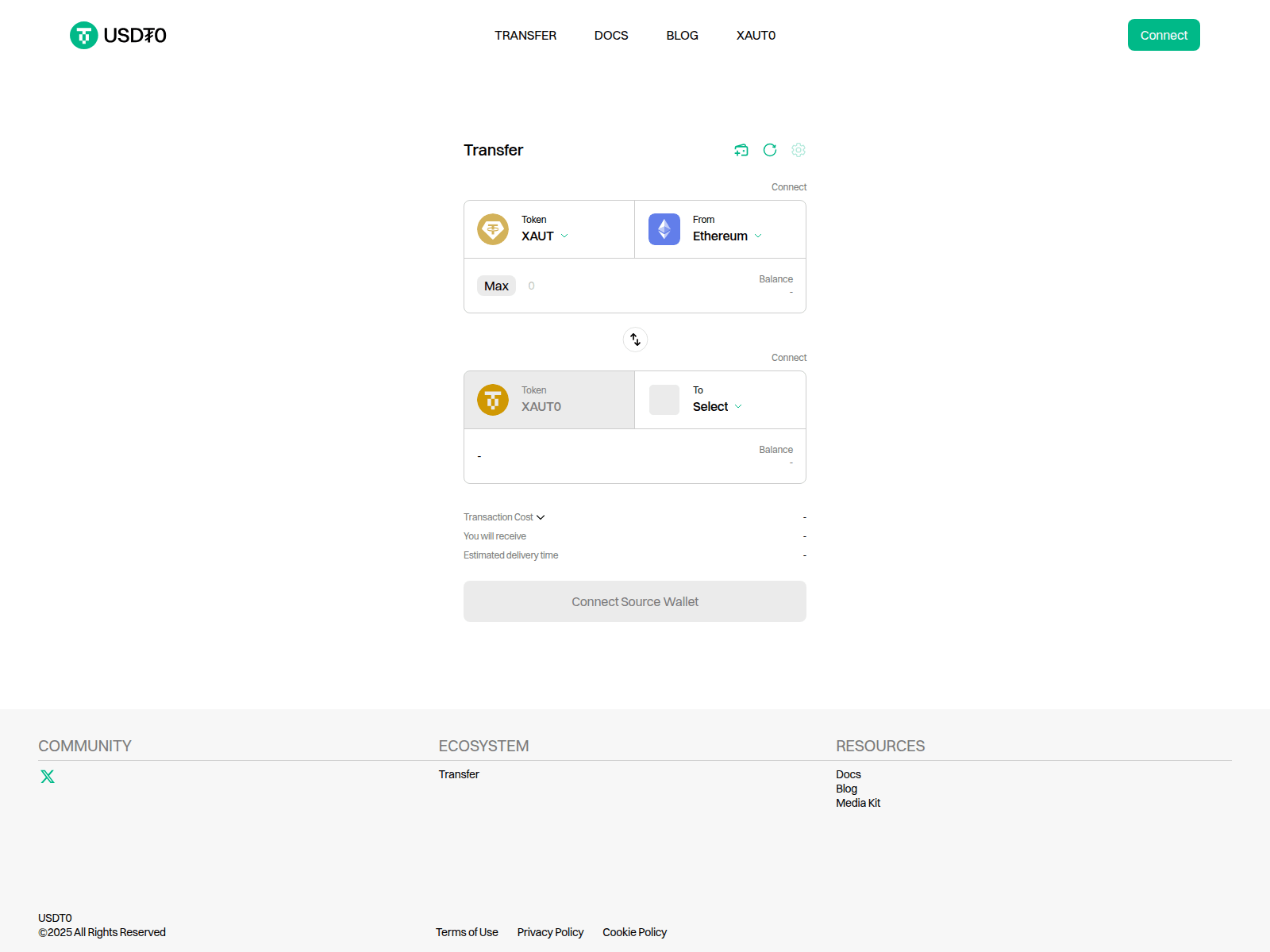Open the XAUT token dropdown
Viewport: 1270px width, 952px height.
click(545, 236)
